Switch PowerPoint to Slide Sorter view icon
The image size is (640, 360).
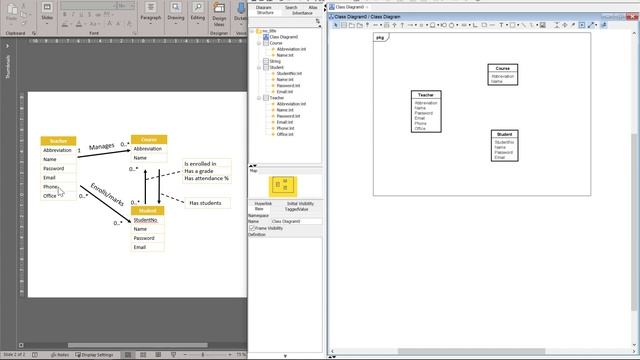pyautogui.click(x=143, y=355)
